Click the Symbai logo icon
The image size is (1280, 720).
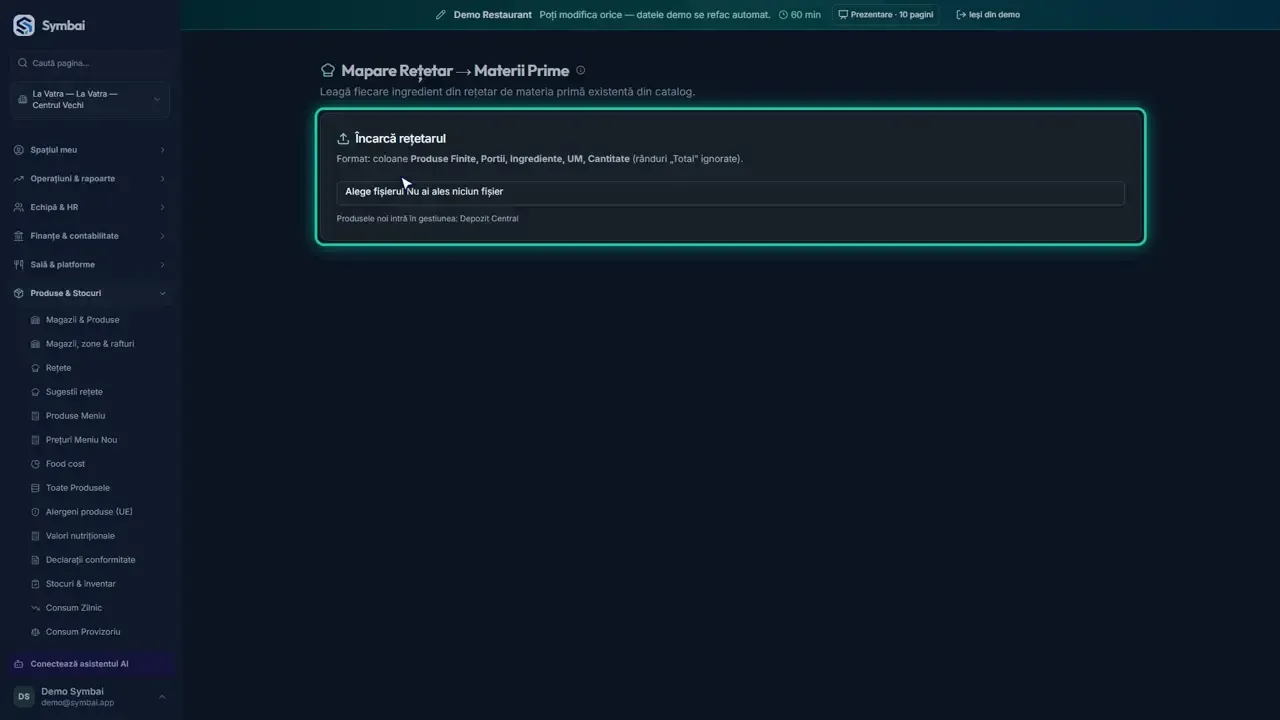pyautogui.click(x=23, y=26)
